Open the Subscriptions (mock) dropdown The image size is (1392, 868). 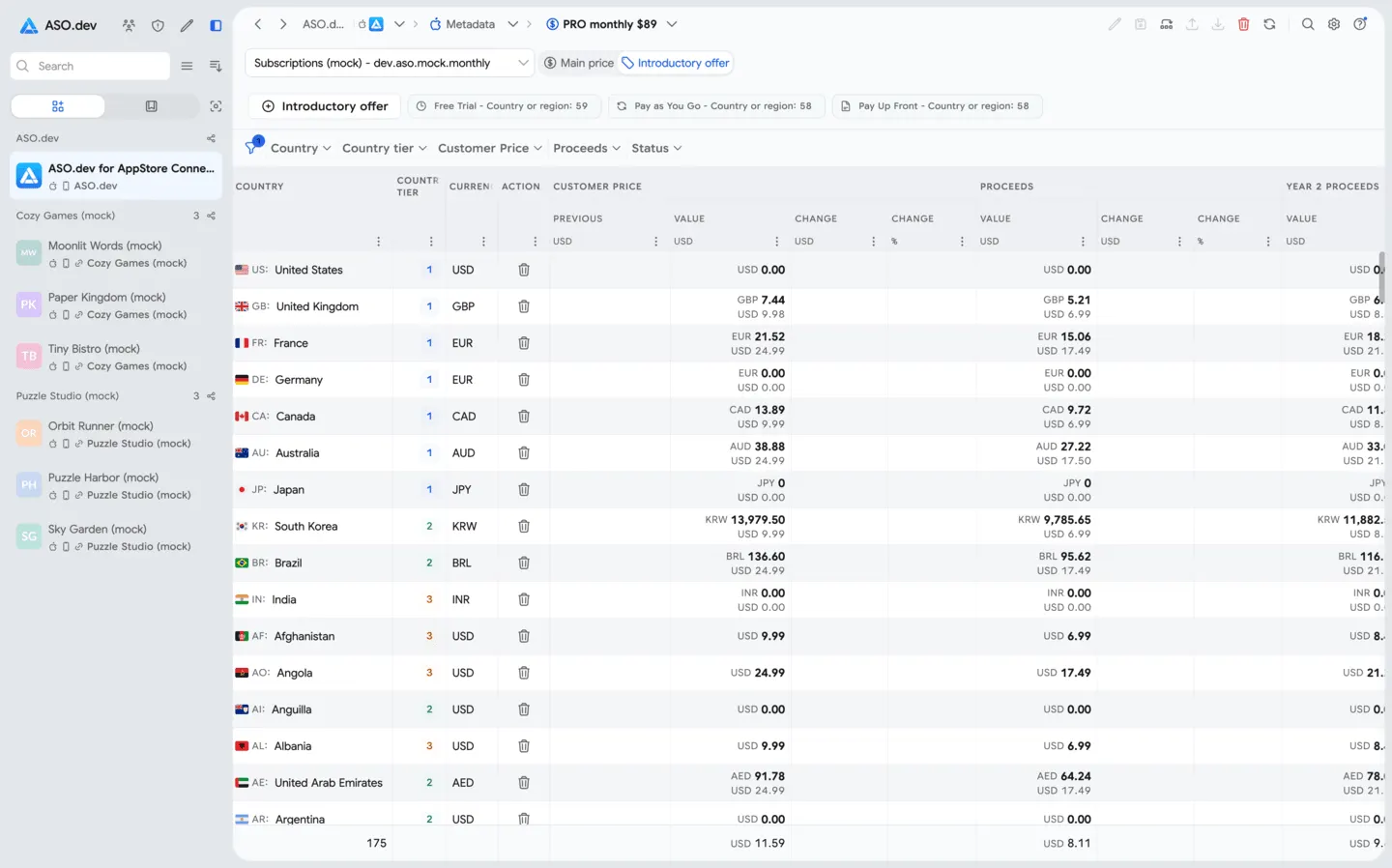[390, 63]
